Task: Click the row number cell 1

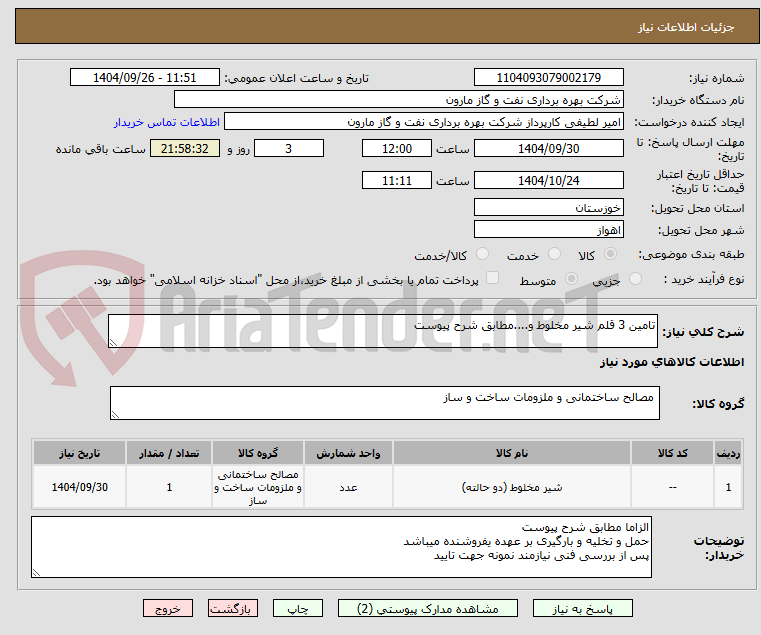Action: [728, 487]
